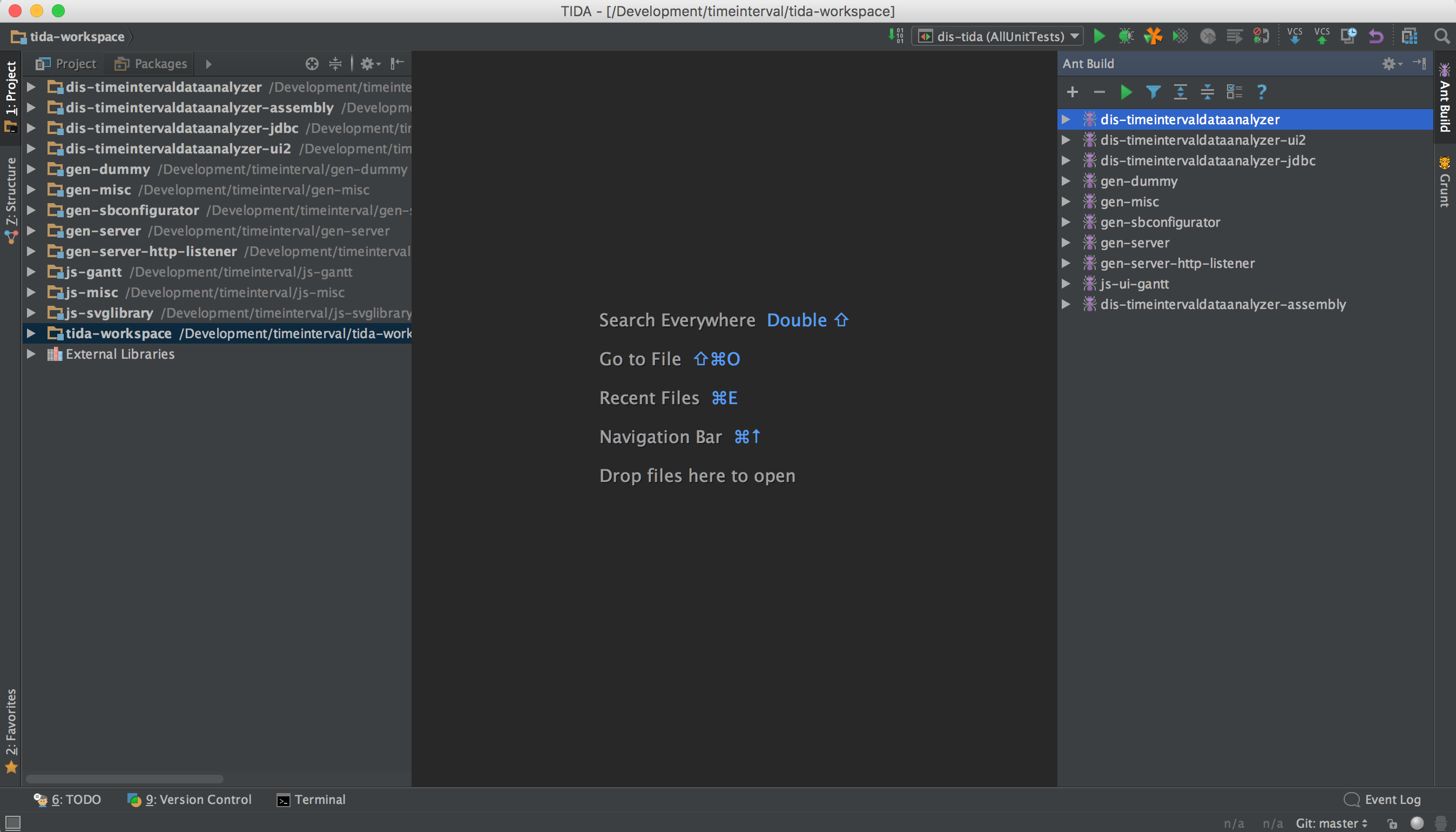
Task: Open Search Everywhere magnifier icon
Action: 1441,36
